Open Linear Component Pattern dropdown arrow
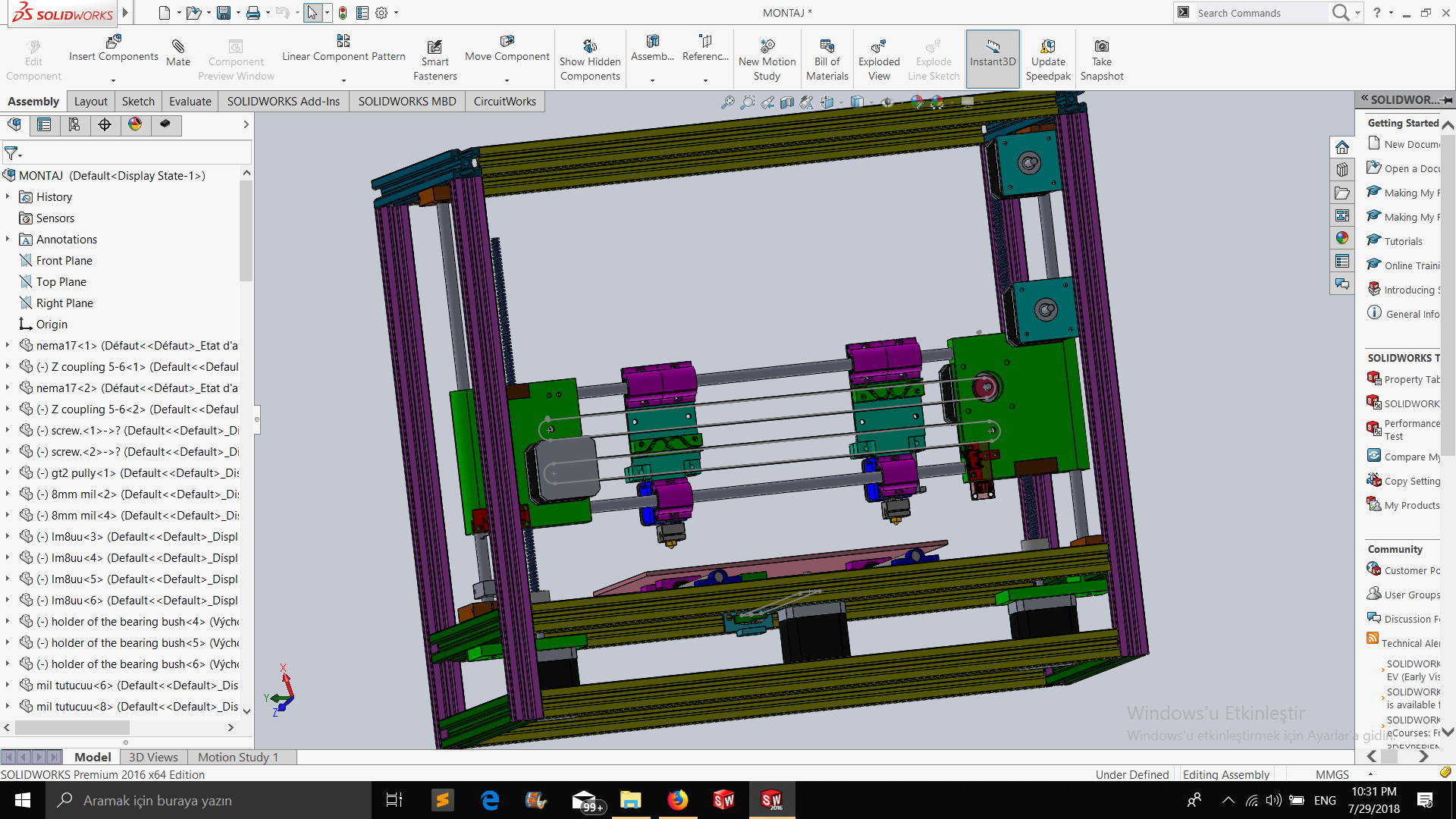This screenshot has width=1456, height=819. pyautogui.click(x=344, y=80)
